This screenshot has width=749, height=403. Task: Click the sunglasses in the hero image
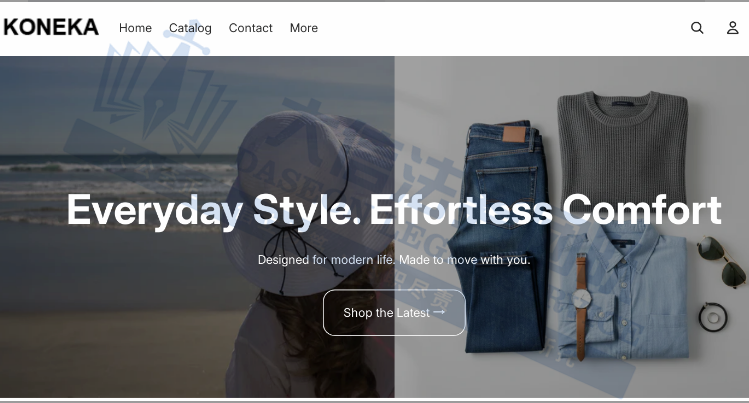tap(726, 262)
